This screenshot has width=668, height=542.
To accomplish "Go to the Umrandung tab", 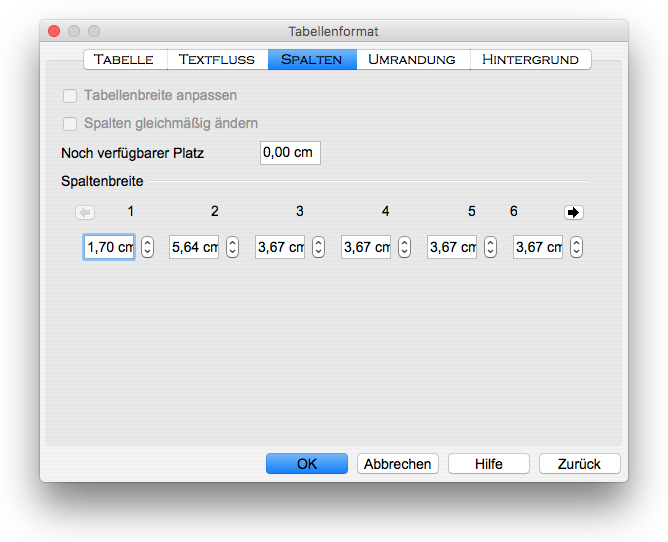I will (412, 59).
